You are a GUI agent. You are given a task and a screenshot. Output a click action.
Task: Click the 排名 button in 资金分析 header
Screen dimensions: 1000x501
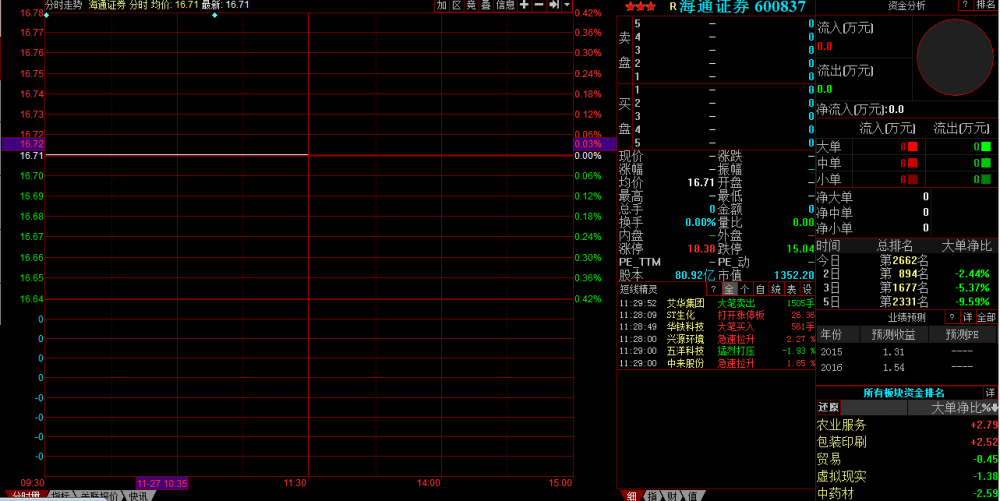pos(985,5)
